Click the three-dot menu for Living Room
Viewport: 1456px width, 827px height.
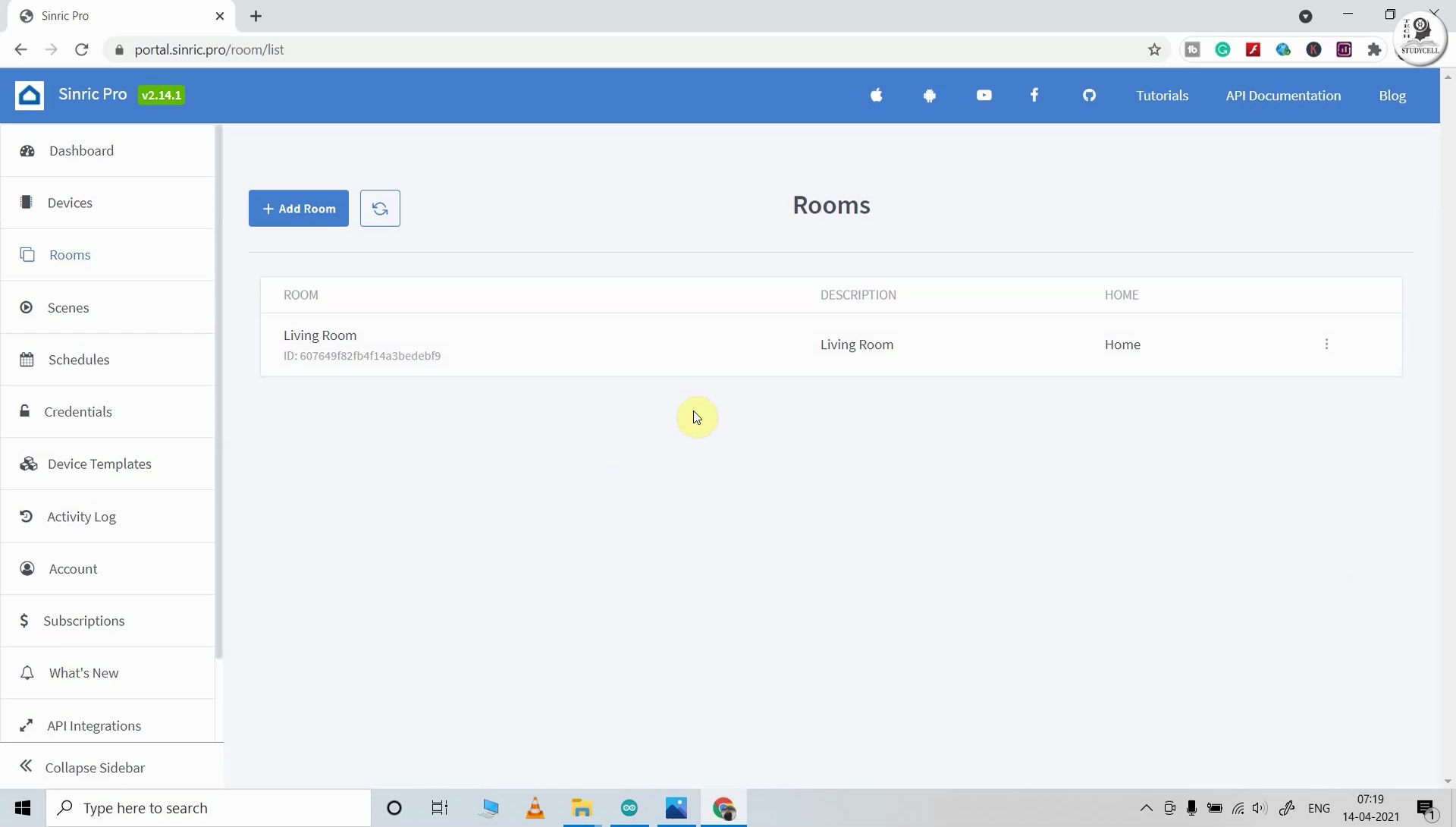click(x=1326, y=344)
